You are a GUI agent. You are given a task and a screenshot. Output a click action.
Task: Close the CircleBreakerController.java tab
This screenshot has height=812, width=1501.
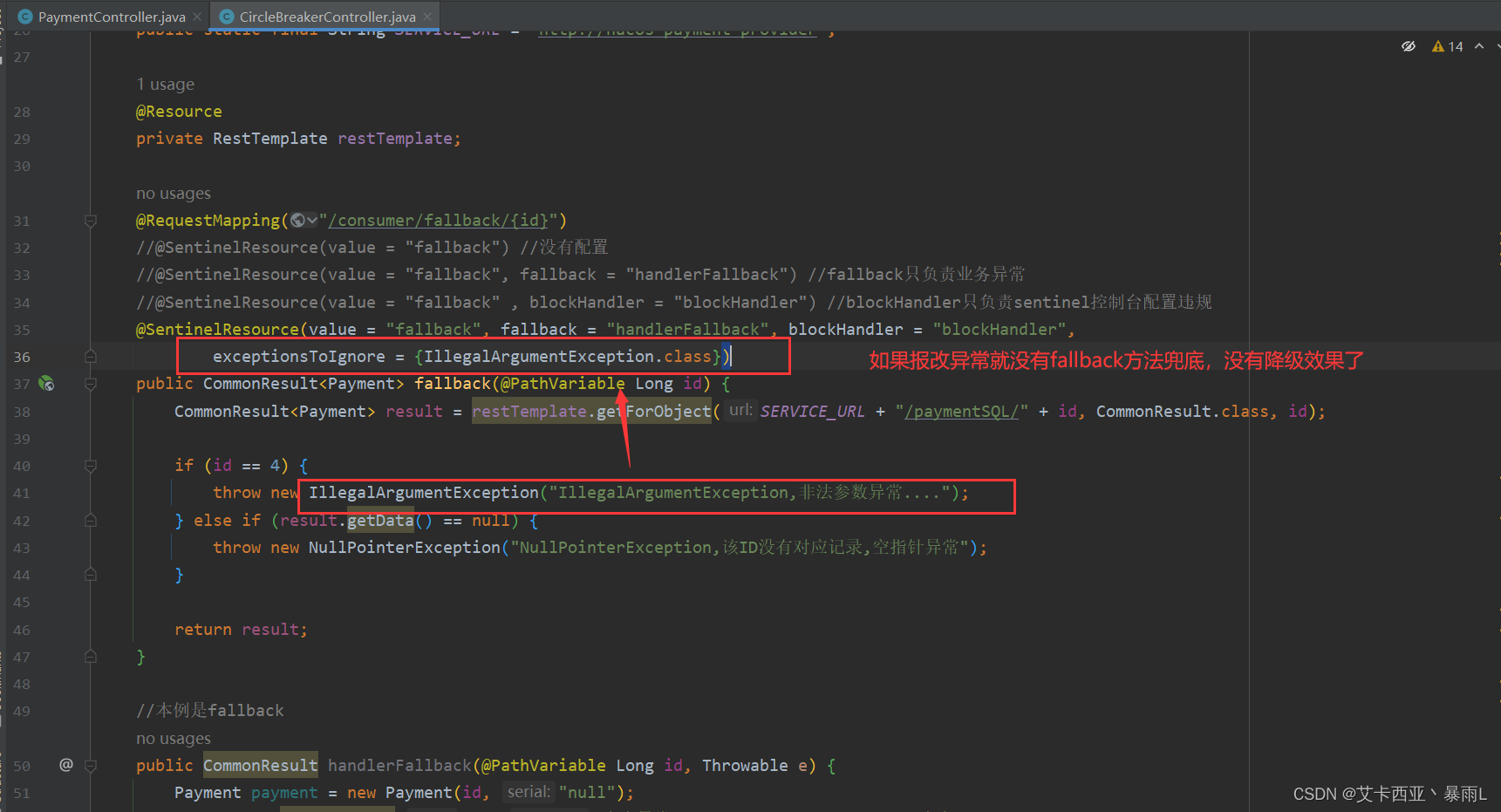(x=427, y=17)
